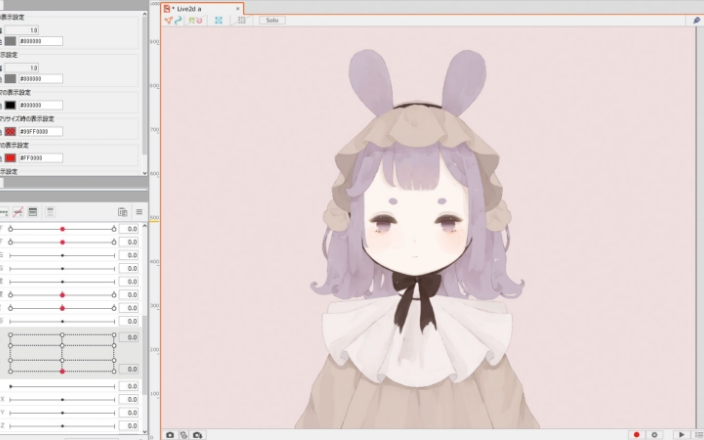
Task: Click the #FF0000 hex color field
Action: click(40, 158)
